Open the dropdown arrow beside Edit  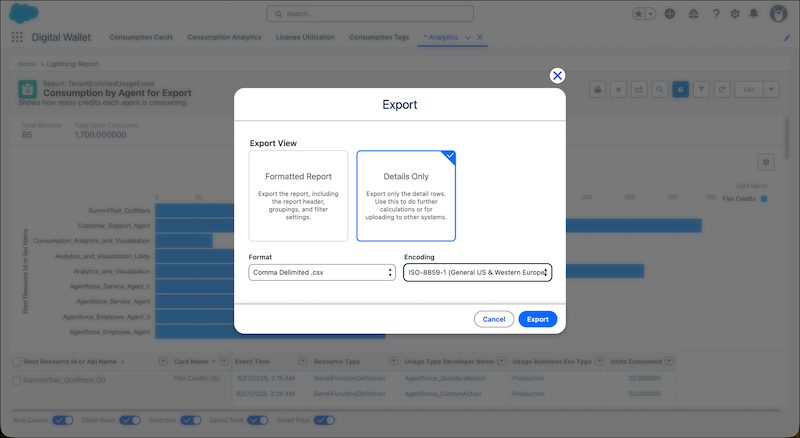(x=771, y=89)
